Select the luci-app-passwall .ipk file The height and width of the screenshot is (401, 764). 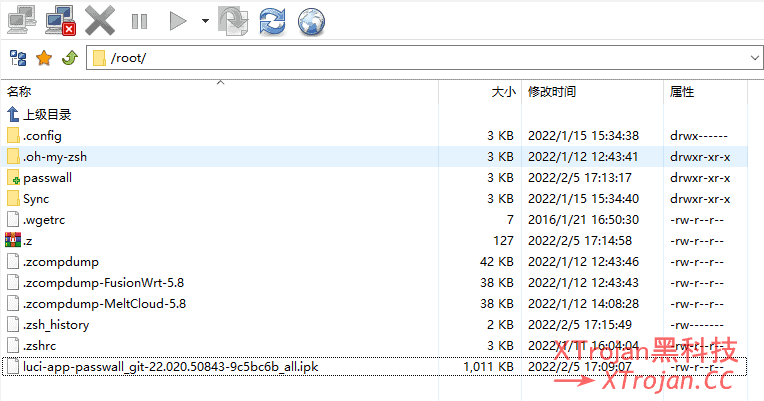tap(170, 367)
